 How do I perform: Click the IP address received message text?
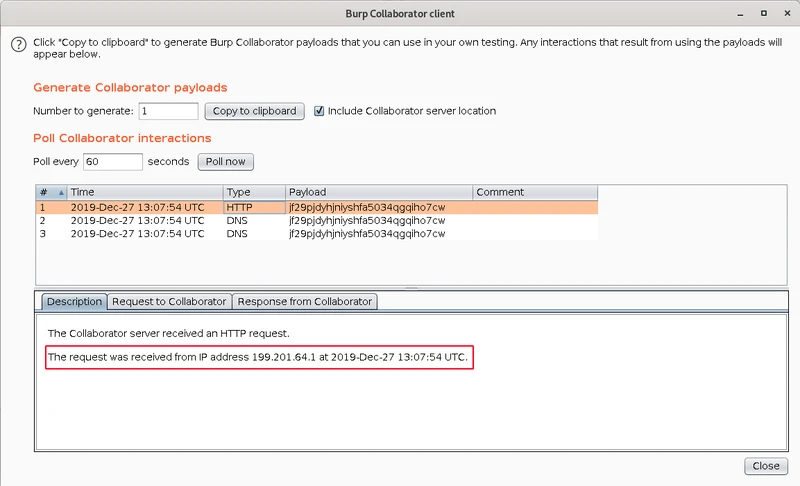pos(258,357)
